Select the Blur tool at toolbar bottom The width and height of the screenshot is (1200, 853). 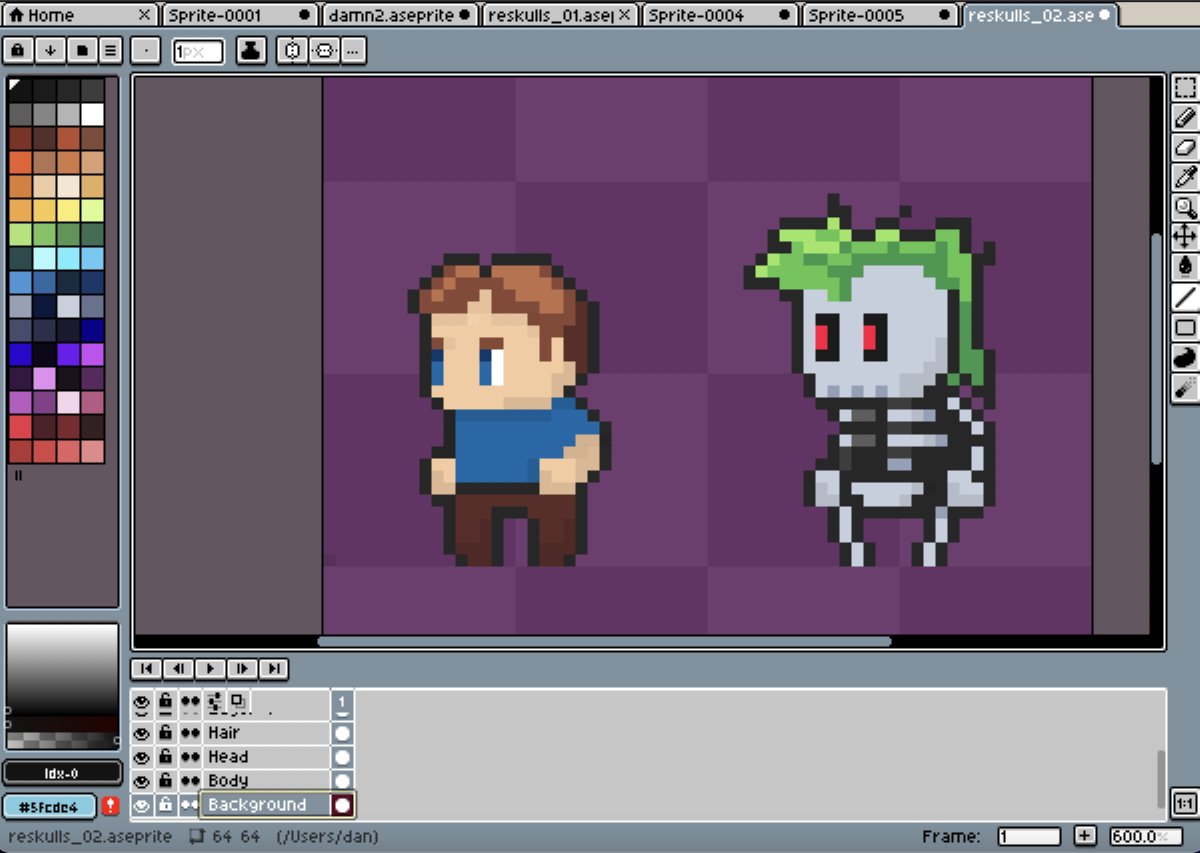tap(1185, 387)
